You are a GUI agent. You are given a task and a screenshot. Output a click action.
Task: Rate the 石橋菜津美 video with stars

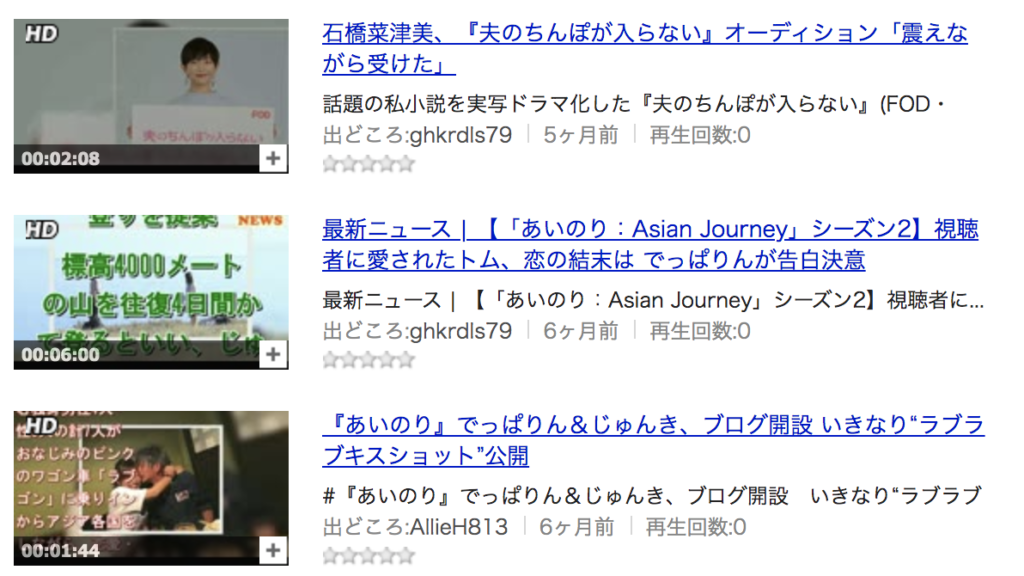[369, 163]
